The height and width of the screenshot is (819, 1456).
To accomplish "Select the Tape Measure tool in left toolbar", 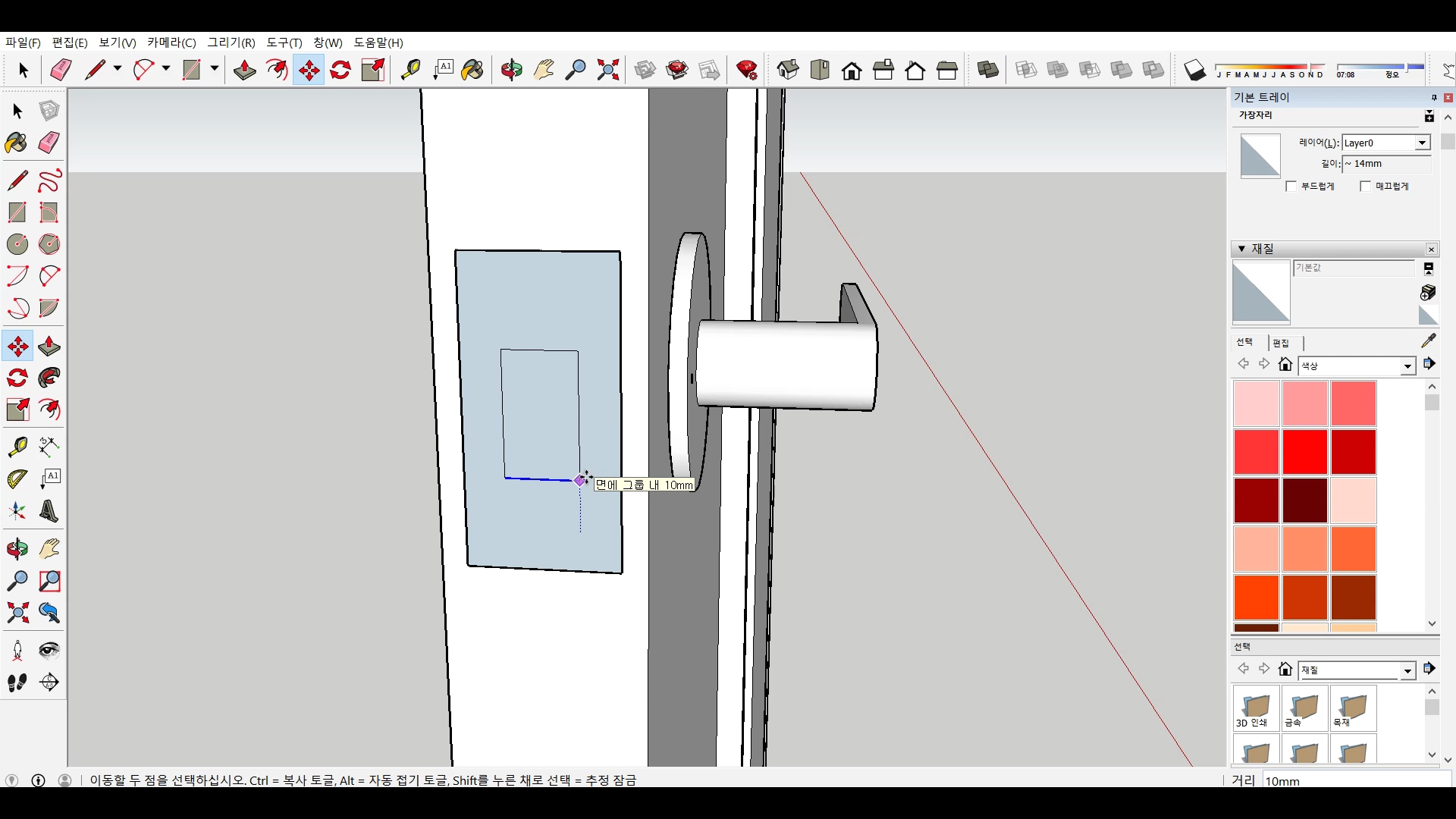I will click(x=17, y=447).
